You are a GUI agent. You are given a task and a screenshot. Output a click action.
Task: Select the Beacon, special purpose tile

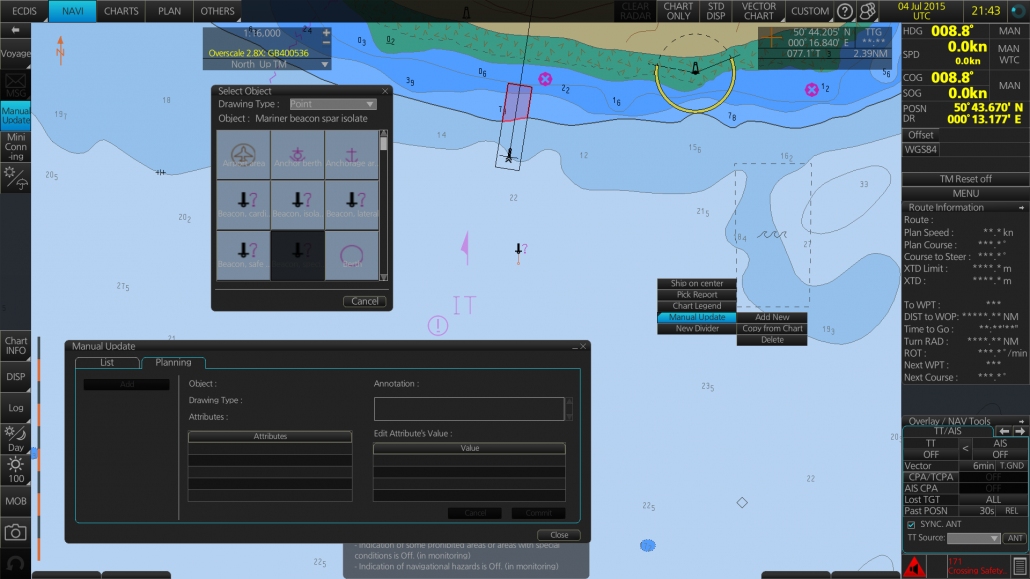click(x=298, y=256)
